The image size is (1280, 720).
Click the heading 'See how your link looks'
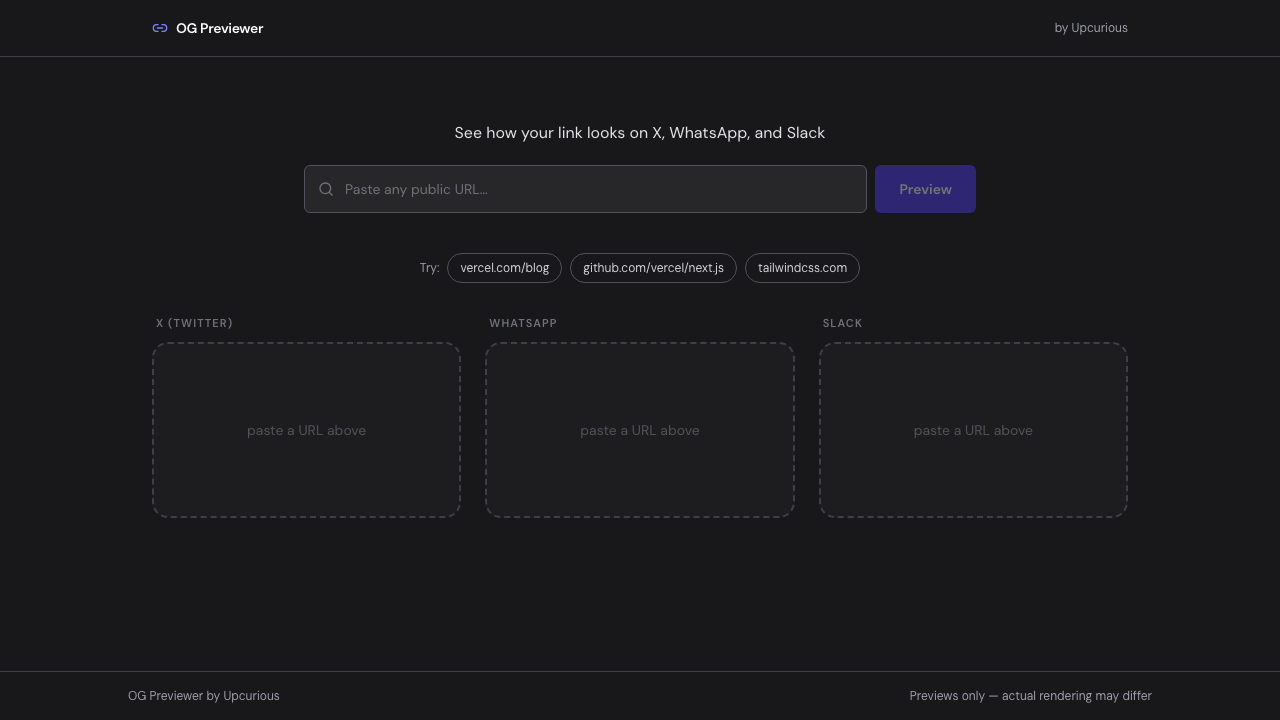[640, 132]
